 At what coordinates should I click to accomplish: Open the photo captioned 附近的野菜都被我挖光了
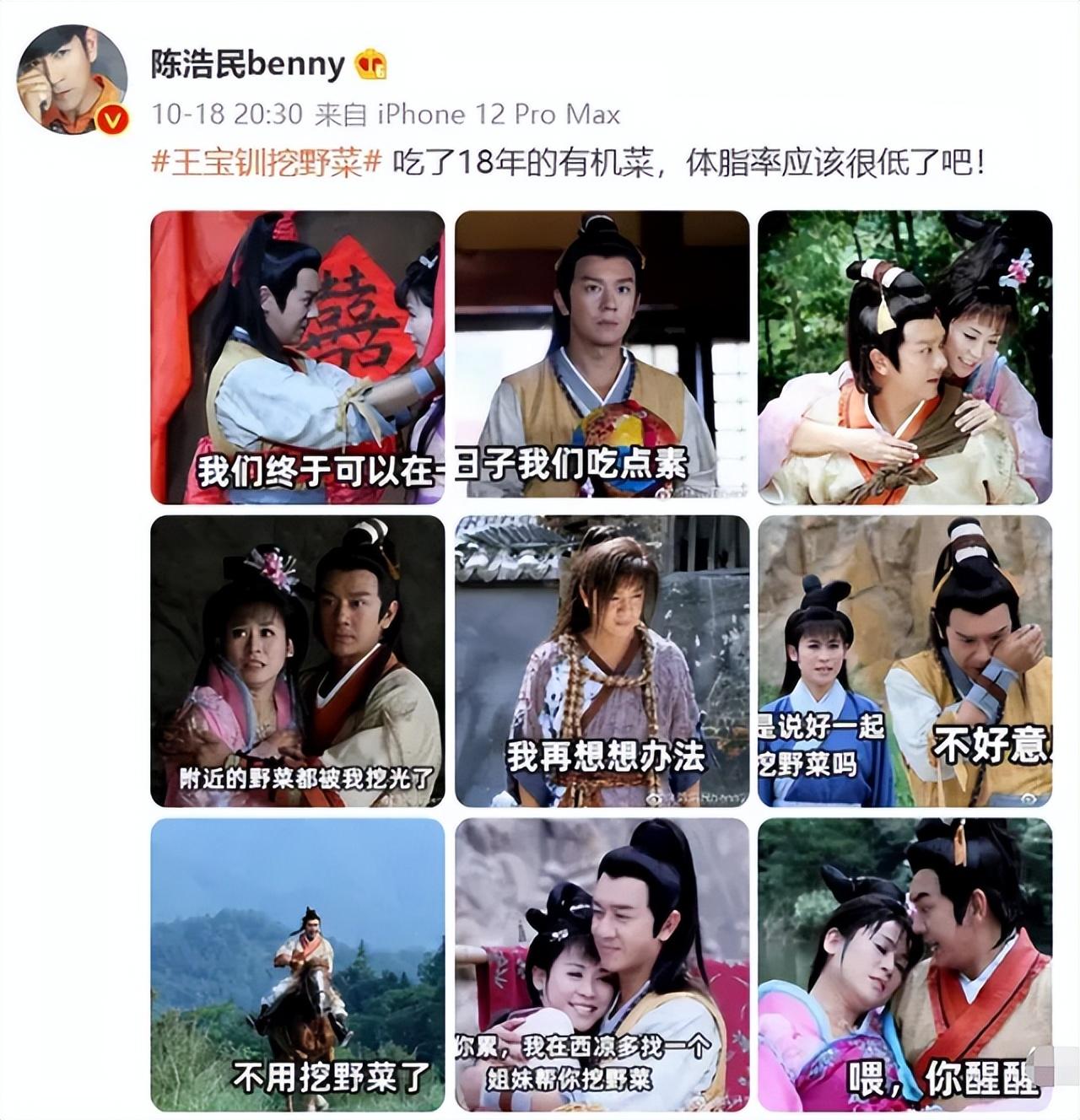(298, 661)
